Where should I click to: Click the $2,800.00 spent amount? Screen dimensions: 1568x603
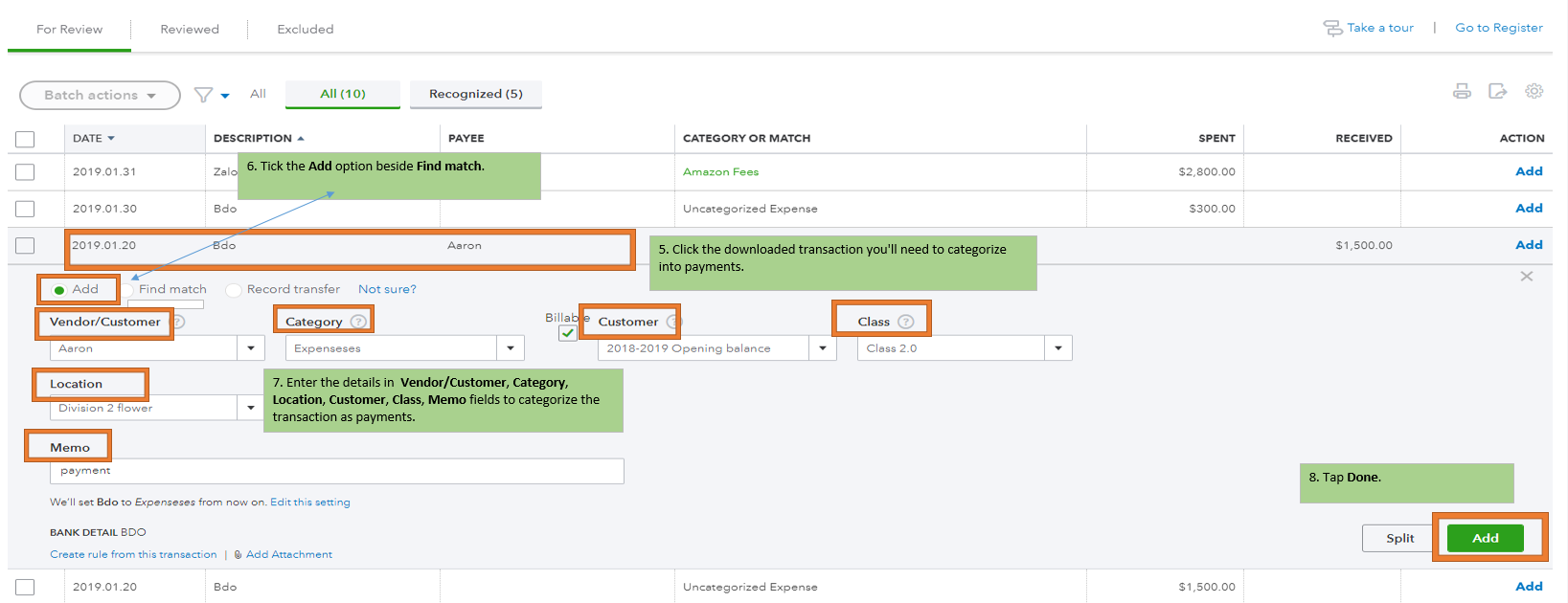1207,172
